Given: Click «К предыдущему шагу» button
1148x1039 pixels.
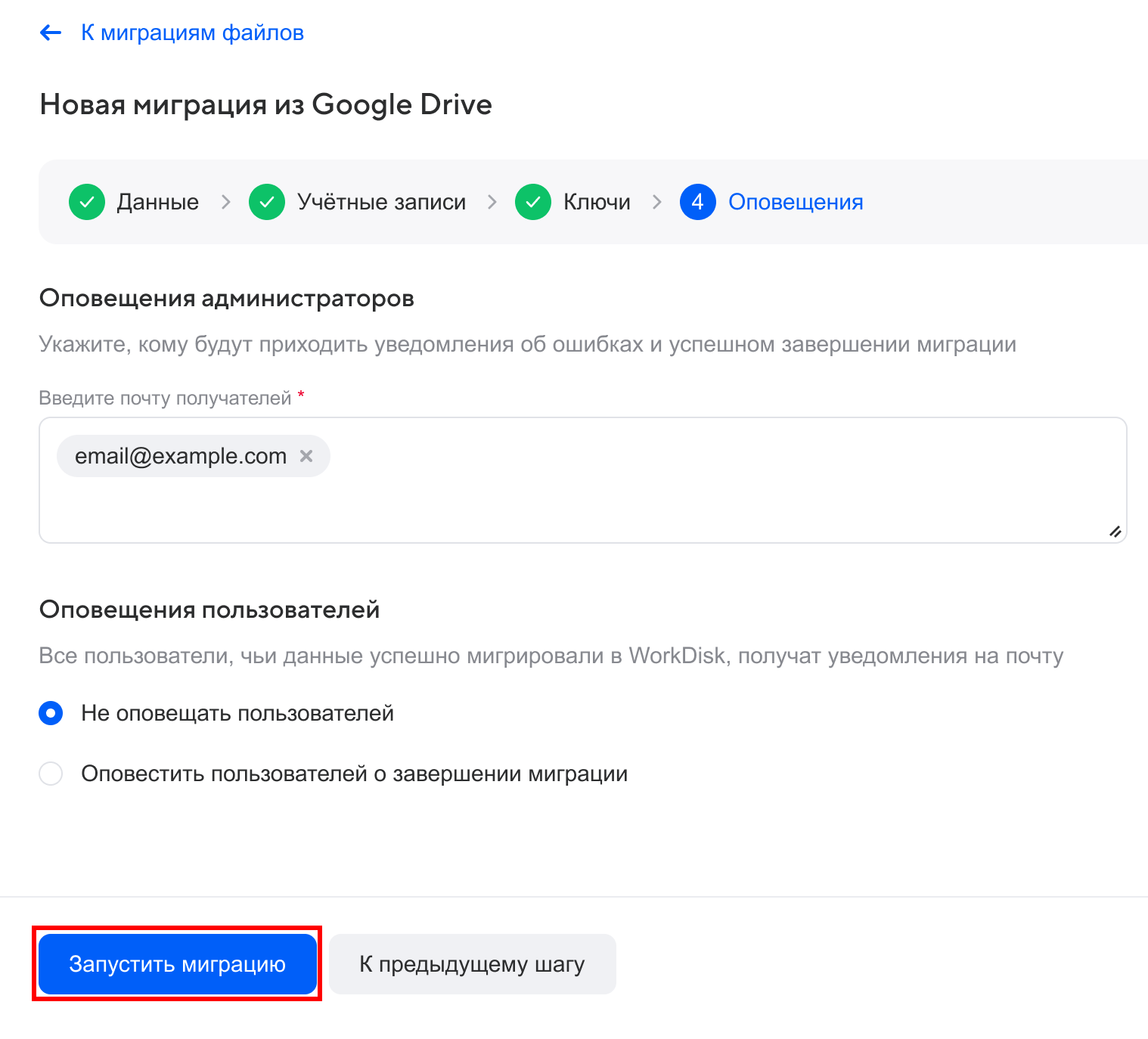Looking at the screenshot, I should pos(472,963).
